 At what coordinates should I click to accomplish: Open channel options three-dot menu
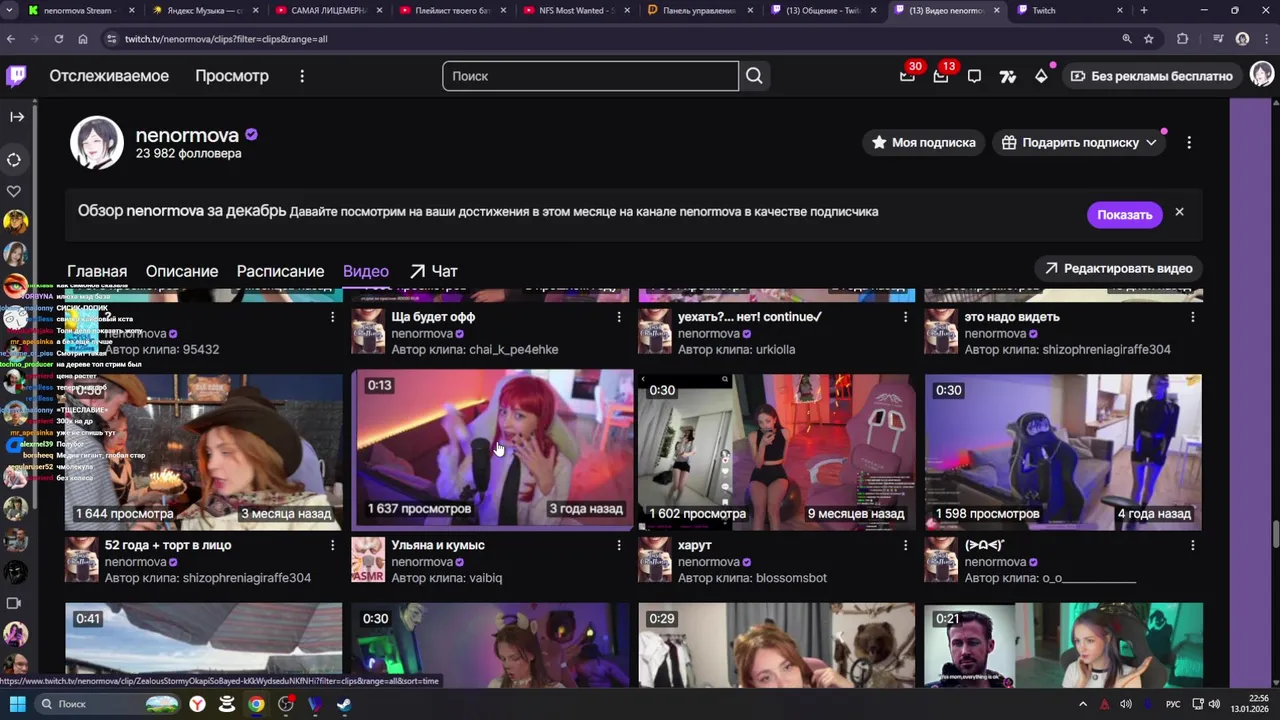point(1189,143)
